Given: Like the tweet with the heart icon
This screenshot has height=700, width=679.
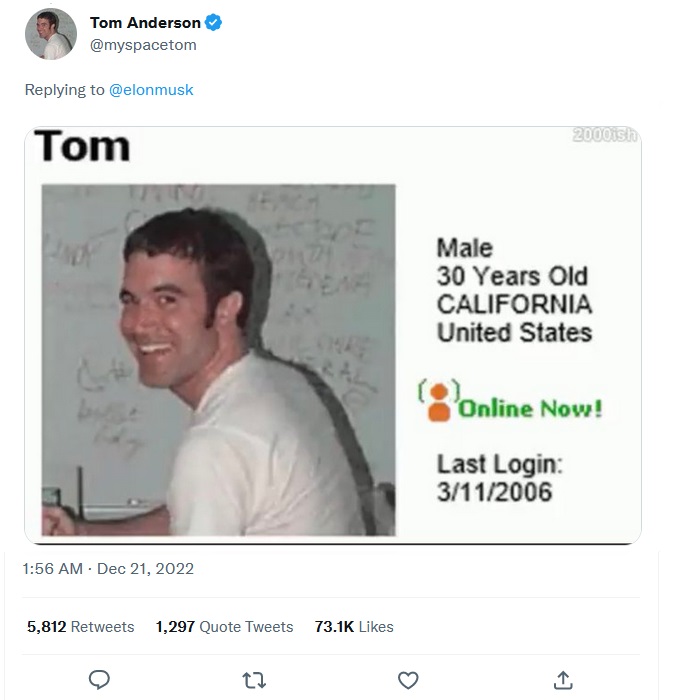Looking at the screenshot, I should tap(408, 680).
